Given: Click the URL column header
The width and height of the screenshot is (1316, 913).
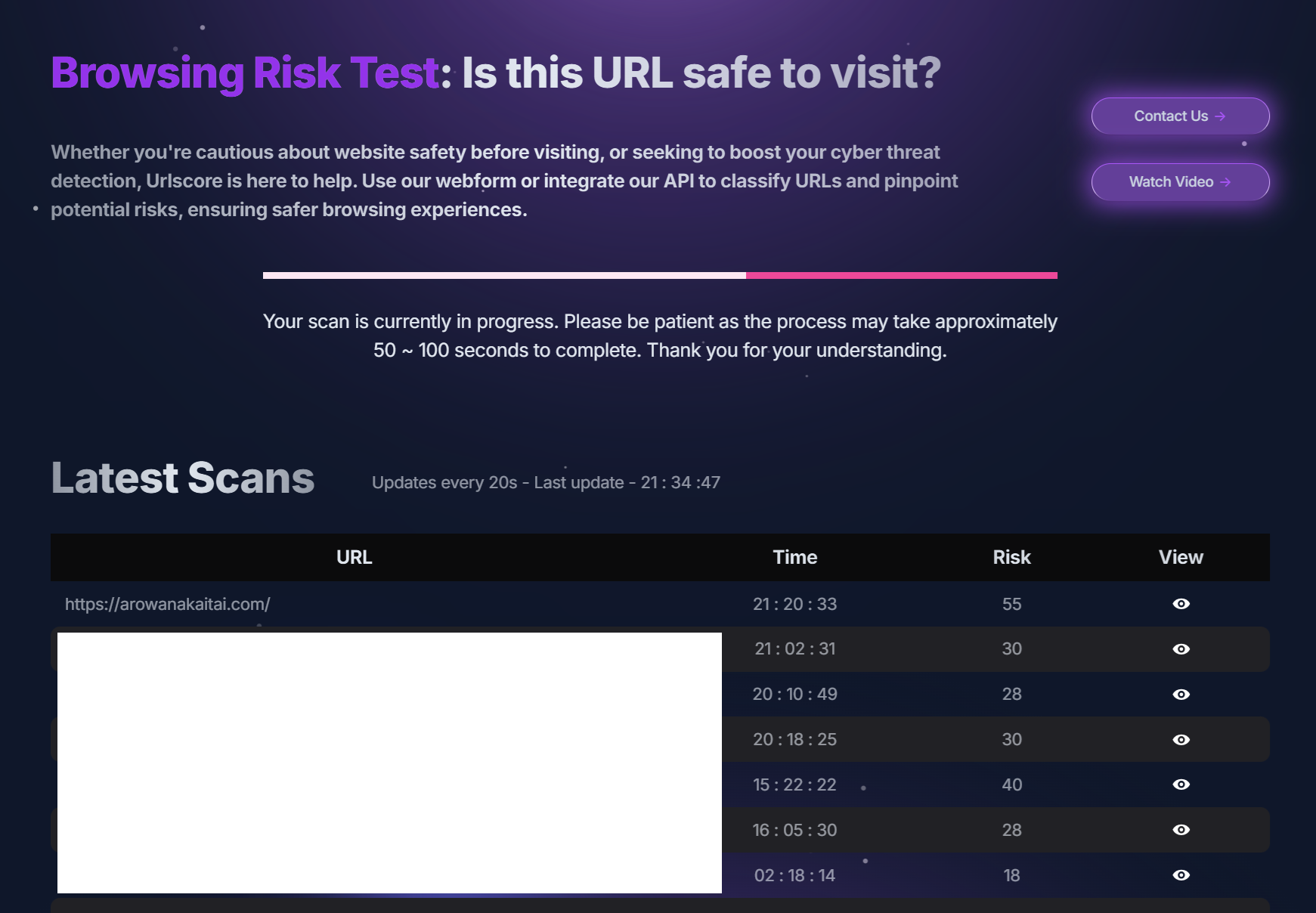Looking at the screenshot, I should tap(354, 558).
